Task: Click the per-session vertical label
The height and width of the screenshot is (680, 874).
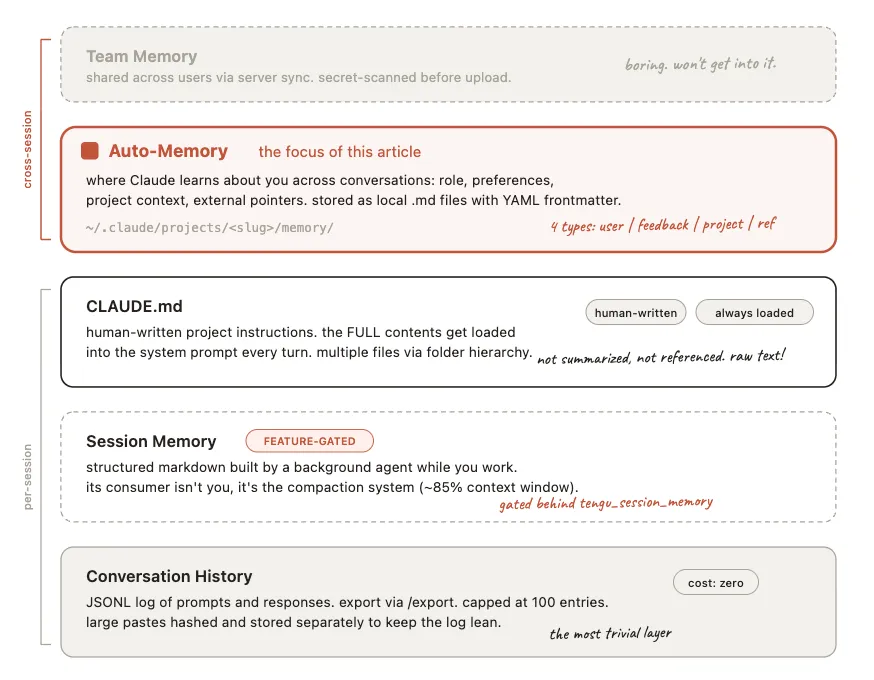Action: point(28,477)
